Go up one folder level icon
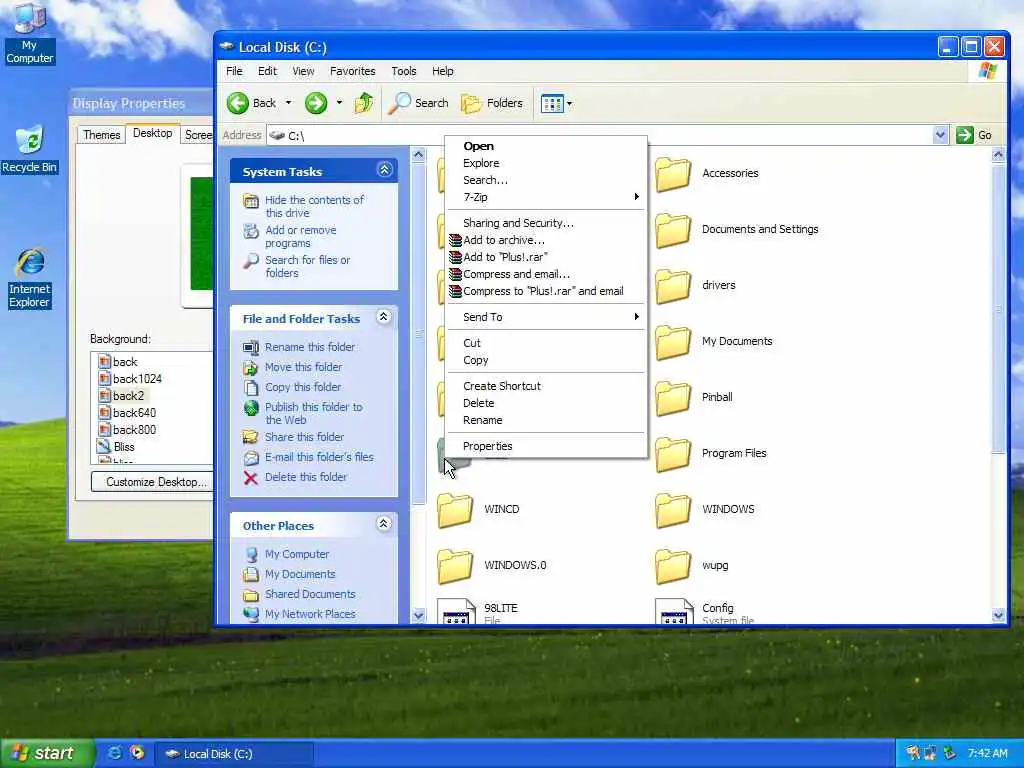This screenshot has width=1024, height=768. coord(364,103)
